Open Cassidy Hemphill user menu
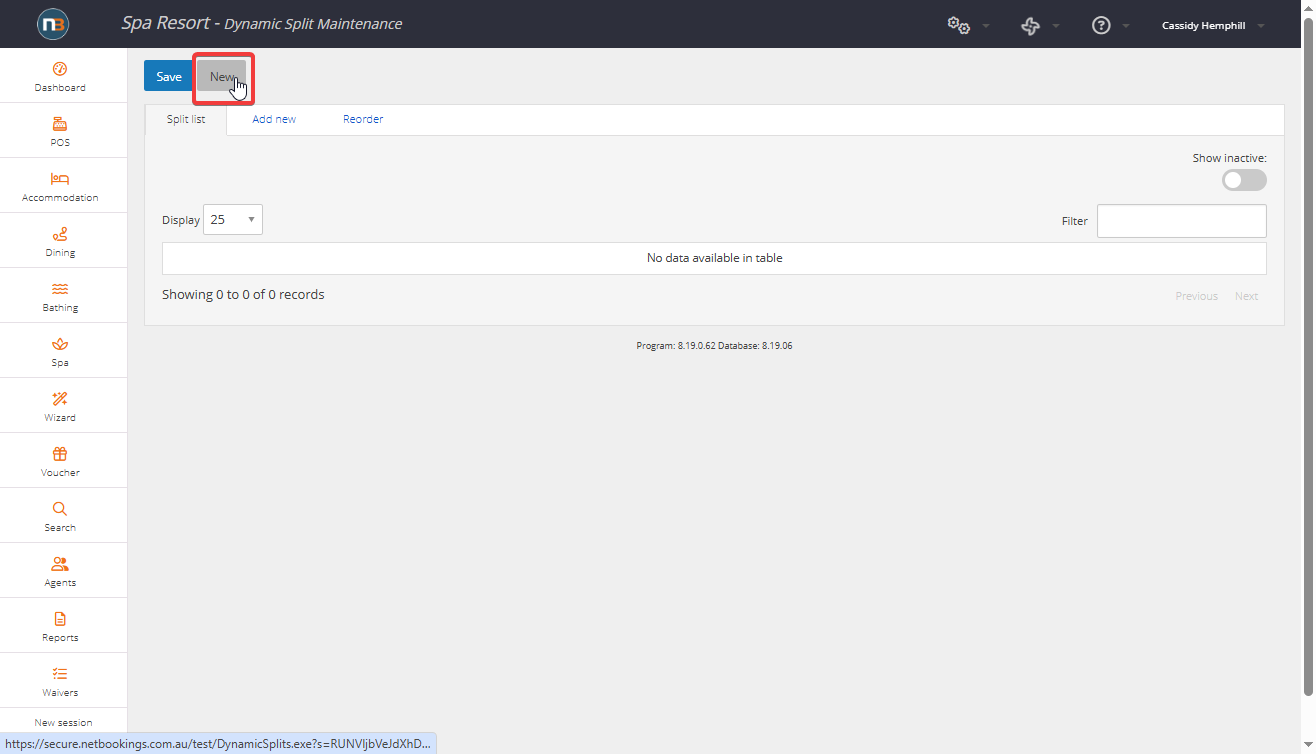This screenshot has width=1316, height=754. pyautogui.click(x=1212, y=26)
